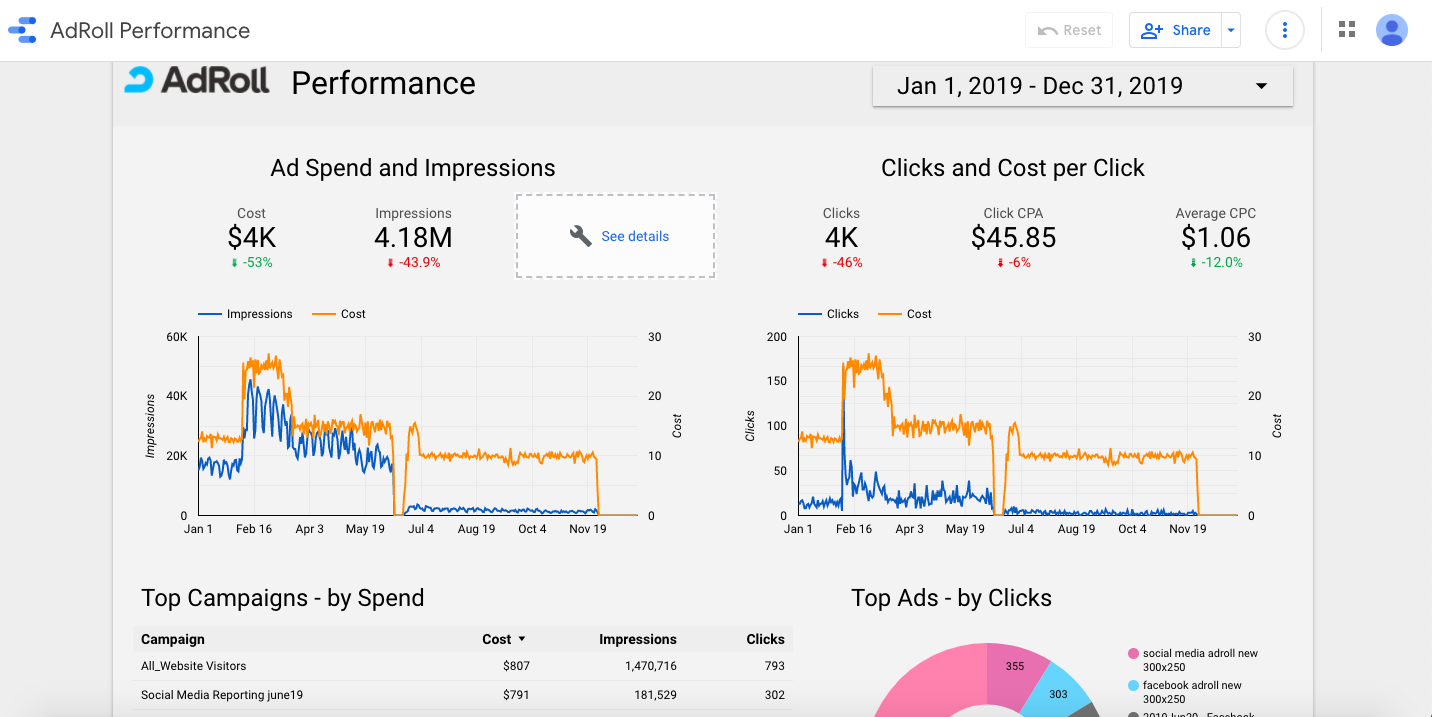This screenshot has height=717, width=1432.
Task: Sort table by the Campaign column header
Action: [173, 639]
